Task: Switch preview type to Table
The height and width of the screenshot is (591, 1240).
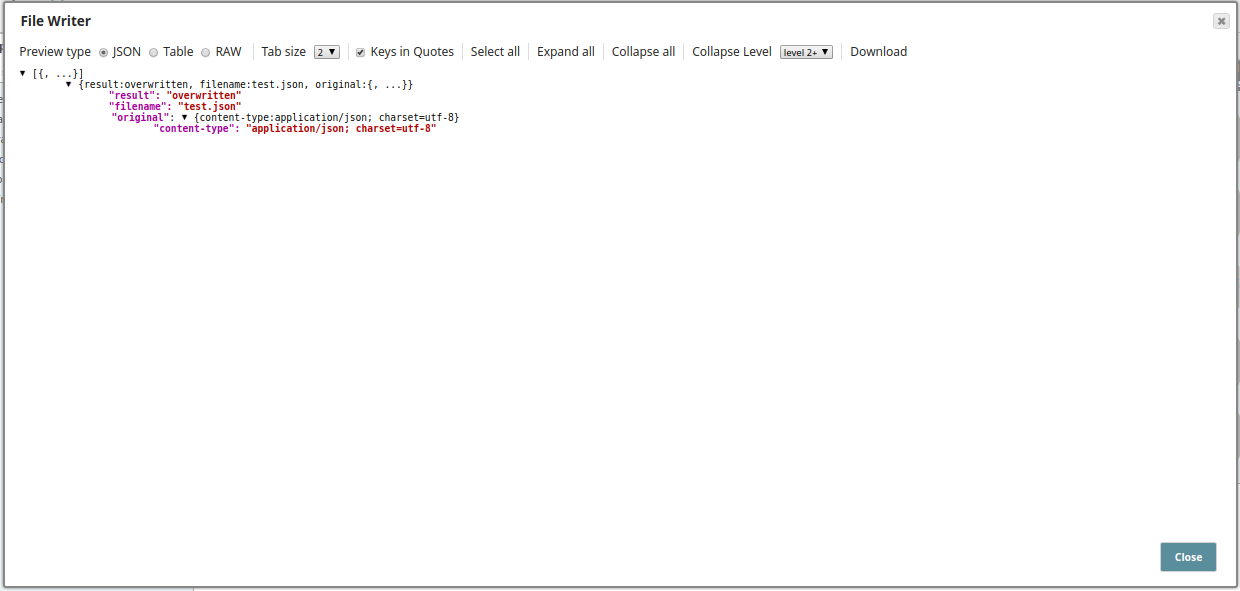Action: point(155,52)
